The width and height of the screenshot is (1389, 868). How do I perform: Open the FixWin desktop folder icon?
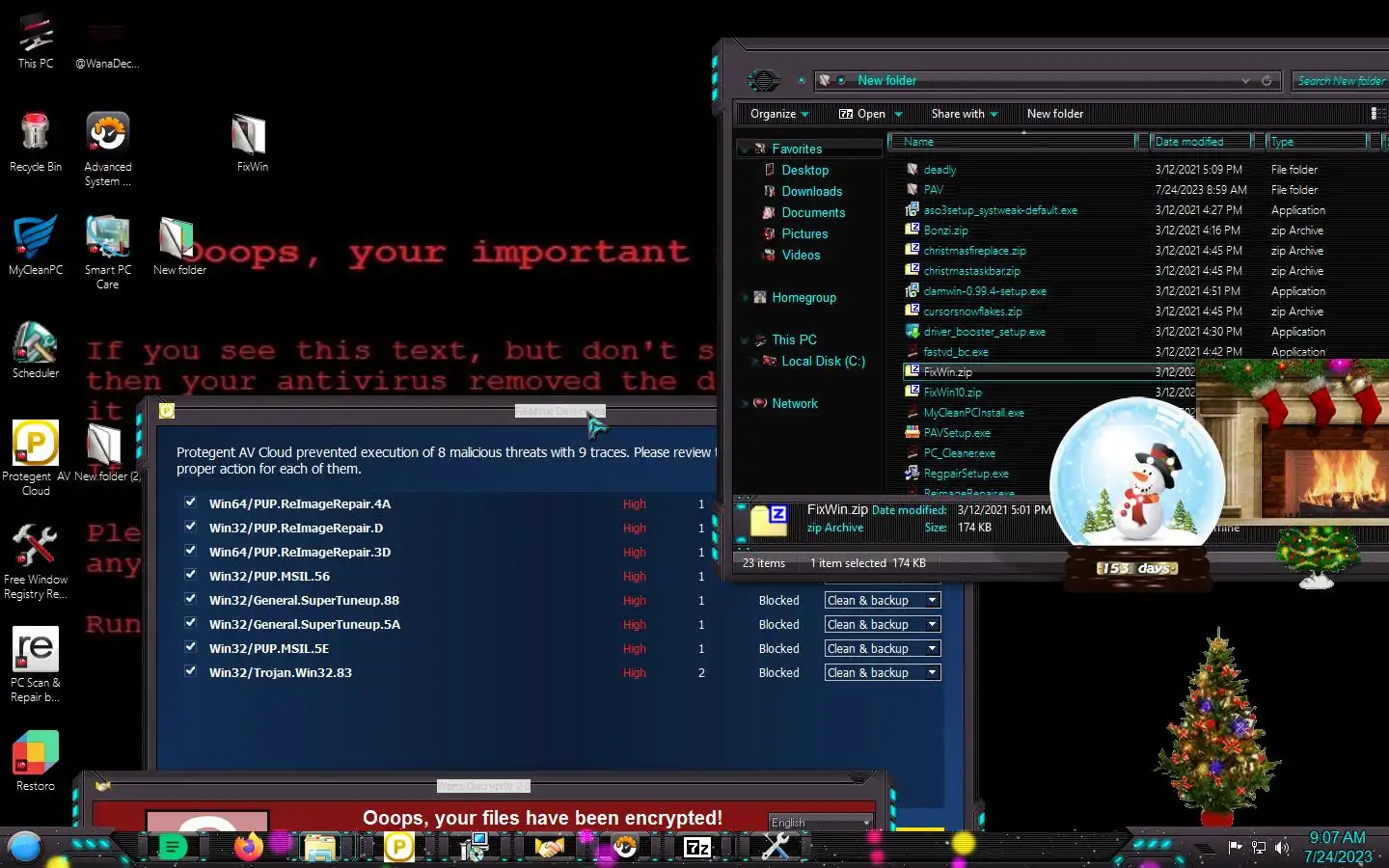[252, 142]
